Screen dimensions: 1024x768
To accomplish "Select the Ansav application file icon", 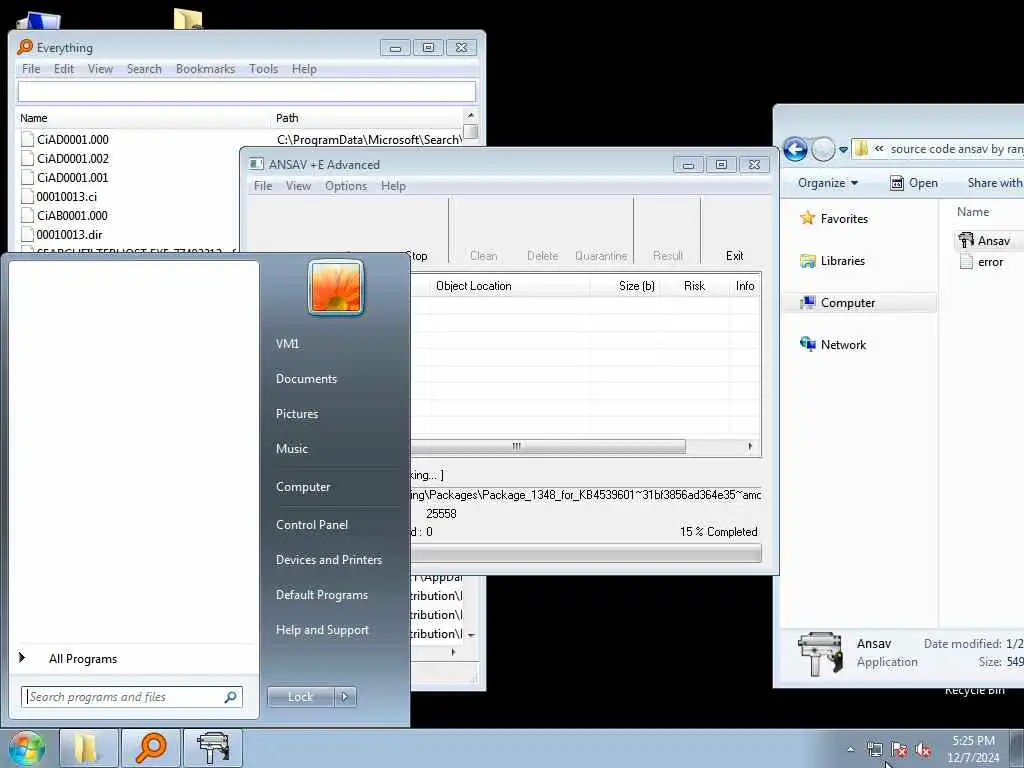I will (x=965, y=240).
